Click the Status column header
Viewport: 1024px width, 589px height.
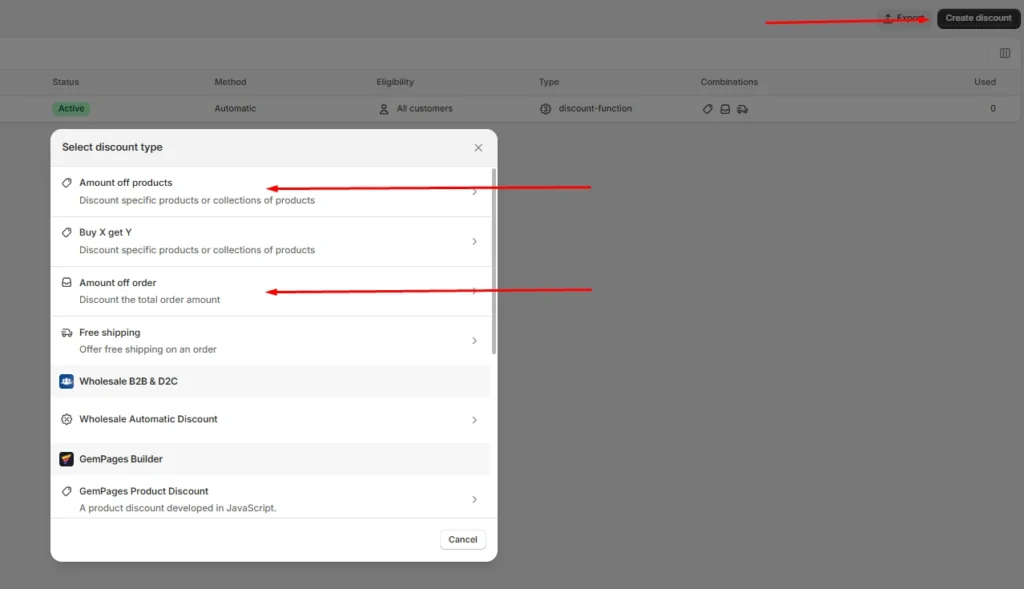65,82
